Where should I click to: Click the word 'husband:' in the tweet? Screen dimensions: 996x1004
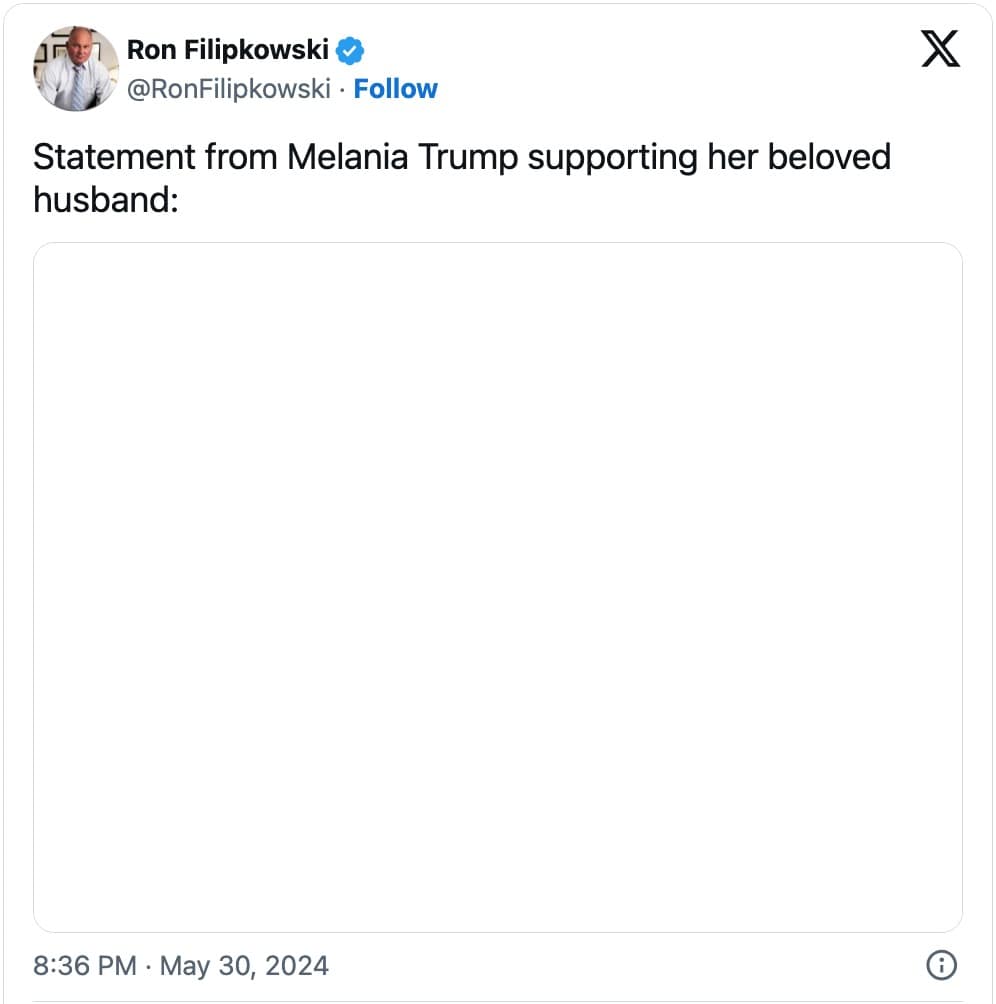[x=105, y=199]
